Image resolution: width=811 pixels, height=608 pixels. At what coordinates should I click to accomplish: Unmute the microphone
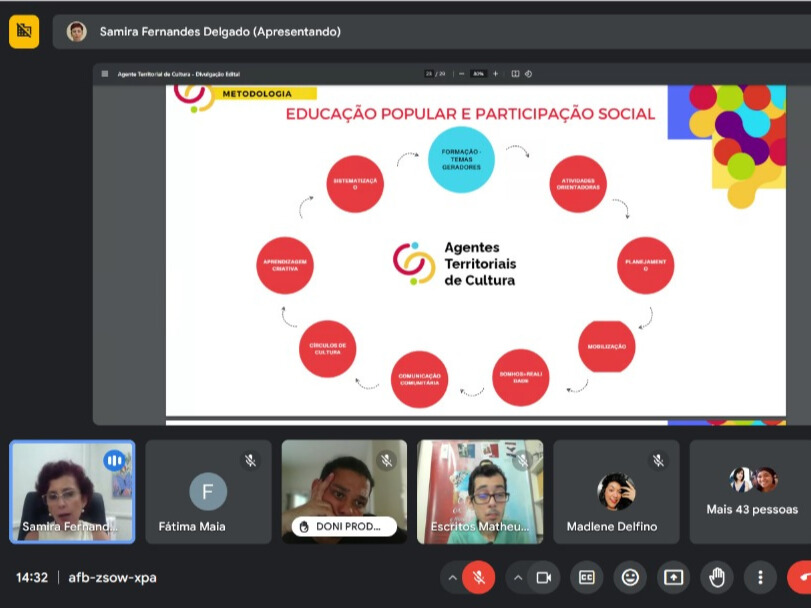[x=479, y=577]
